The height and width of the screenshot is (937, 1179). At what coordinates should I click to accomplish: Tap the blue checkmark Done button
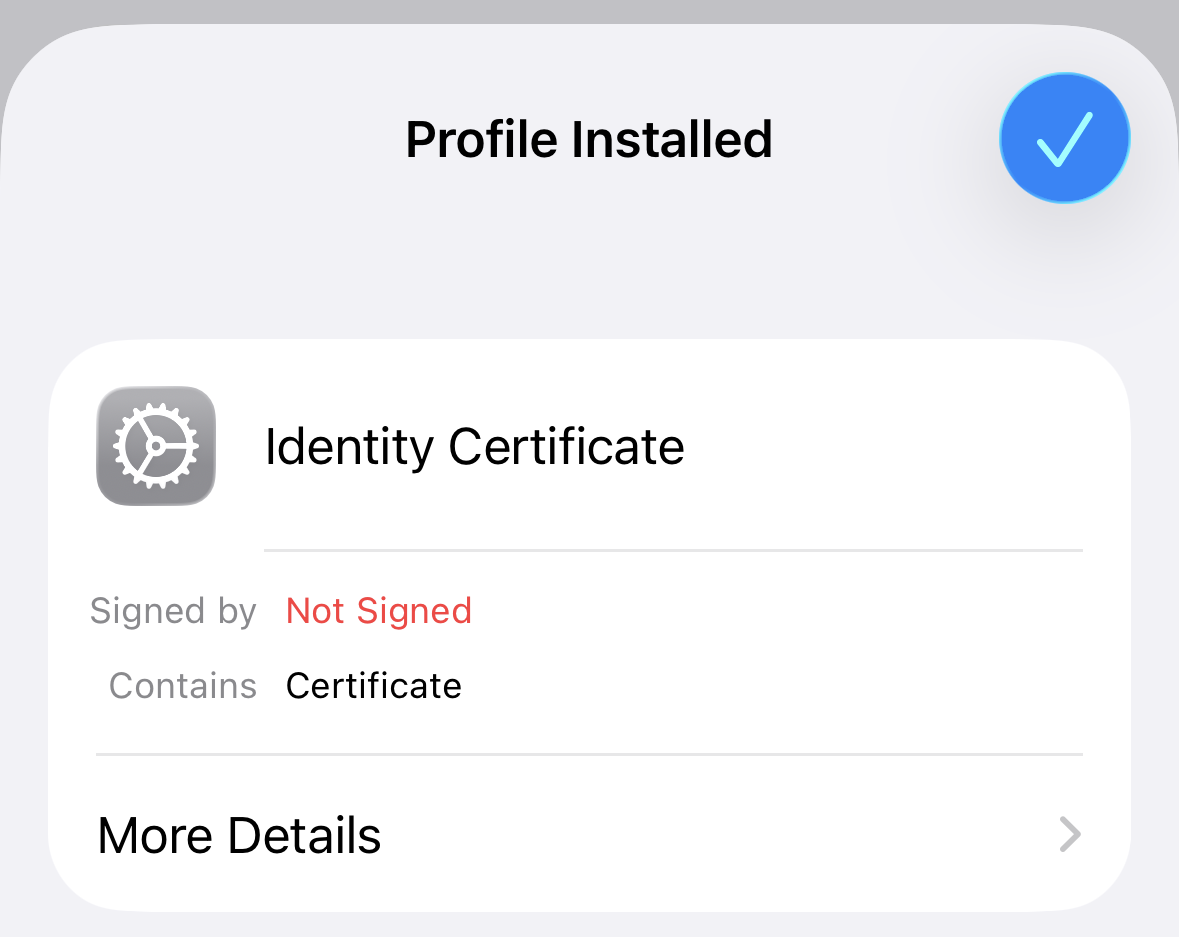tap(1065, 138)
